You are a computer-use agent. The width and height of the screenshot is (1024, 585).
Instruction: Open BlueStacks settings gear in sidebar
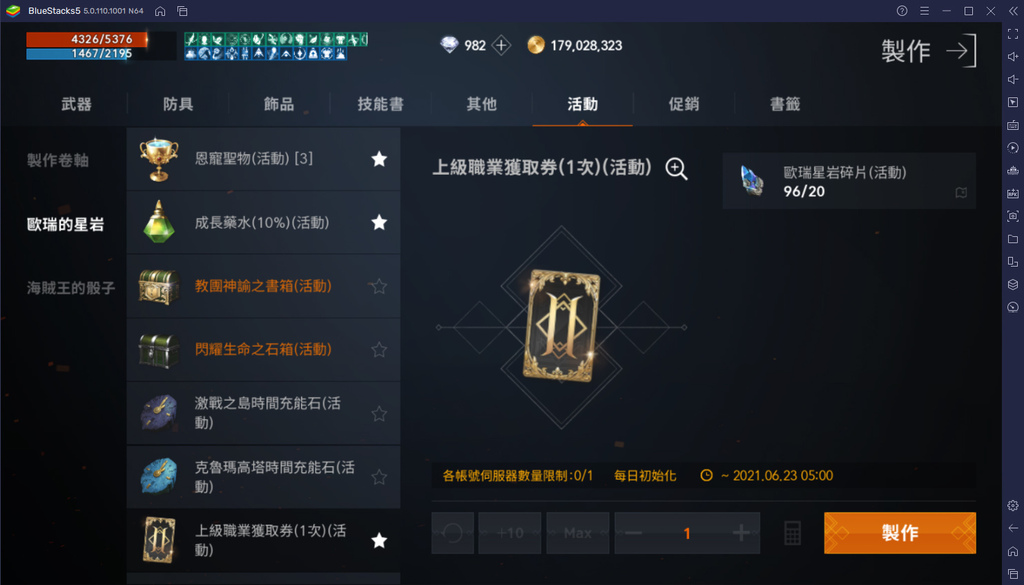1013,505
